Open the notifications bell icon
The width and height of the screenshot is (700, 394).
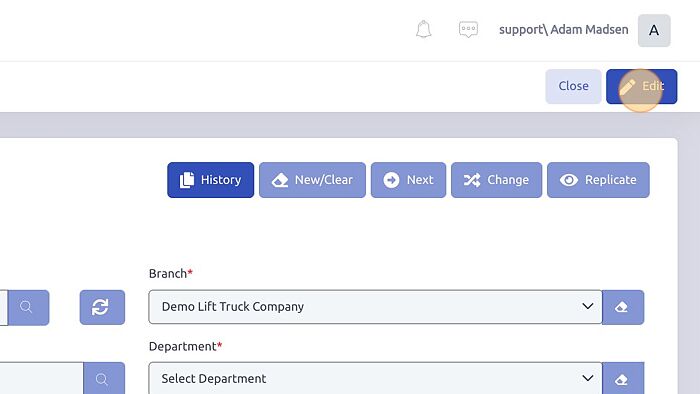[x=423, y=29]
